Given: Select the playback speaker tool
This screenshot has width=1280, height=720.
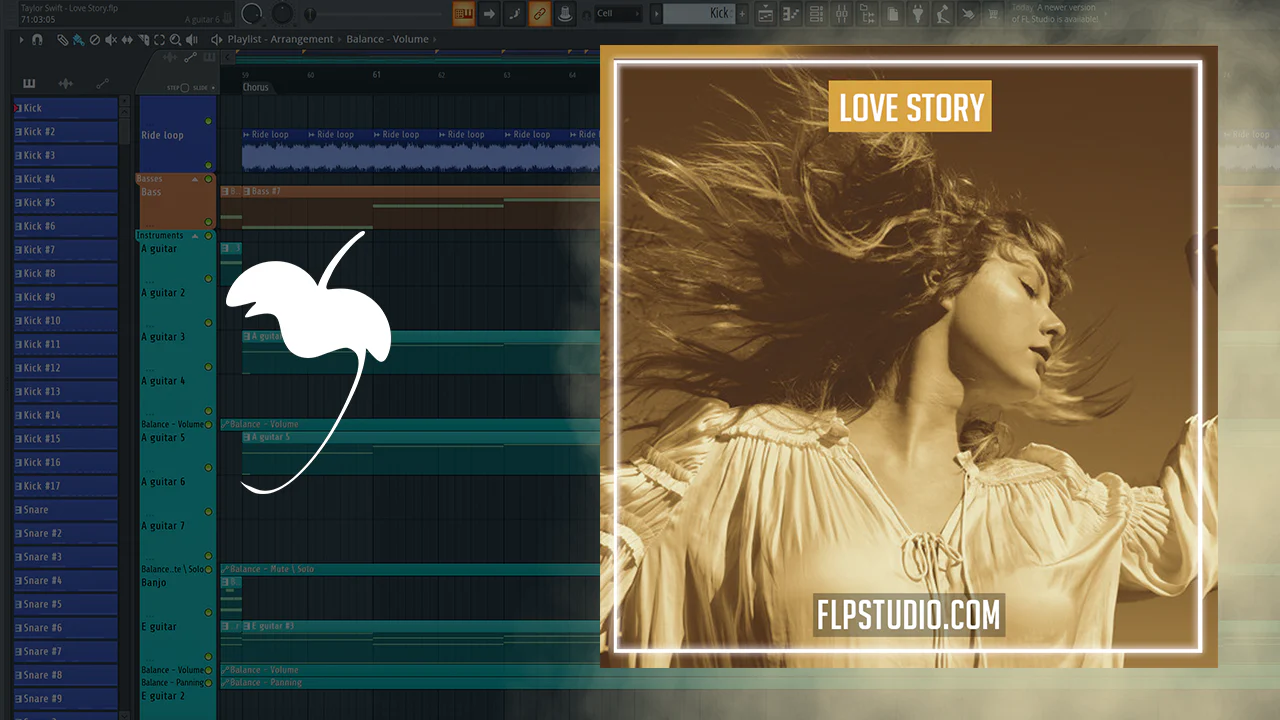Looking at the screenshot, I should (x=191, y=40).
